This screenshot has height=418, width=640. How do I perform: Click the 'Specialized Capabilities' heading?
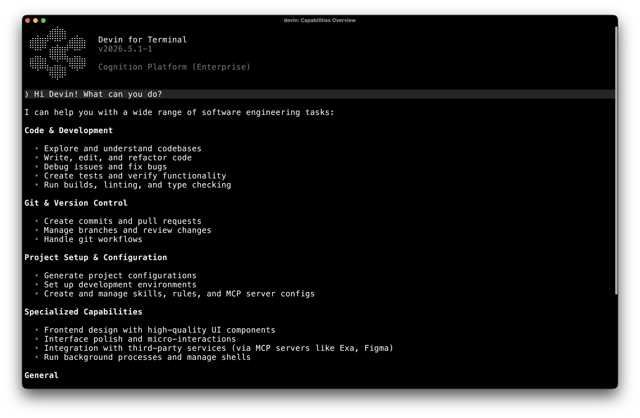pyautogui.click(x=83, y=312)
